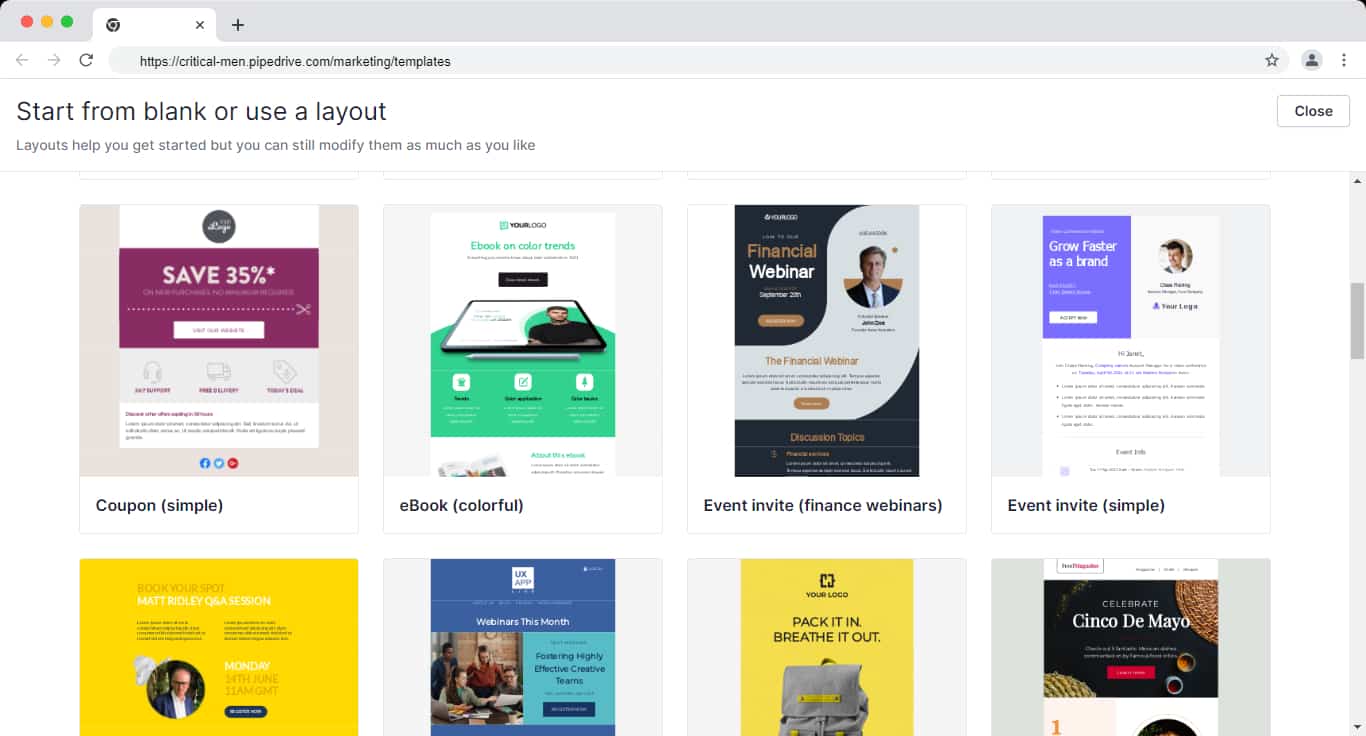Screen dimensions: 1366x736
Task: Click the "Coupon (simple)" label
Action: pos(159,505)
